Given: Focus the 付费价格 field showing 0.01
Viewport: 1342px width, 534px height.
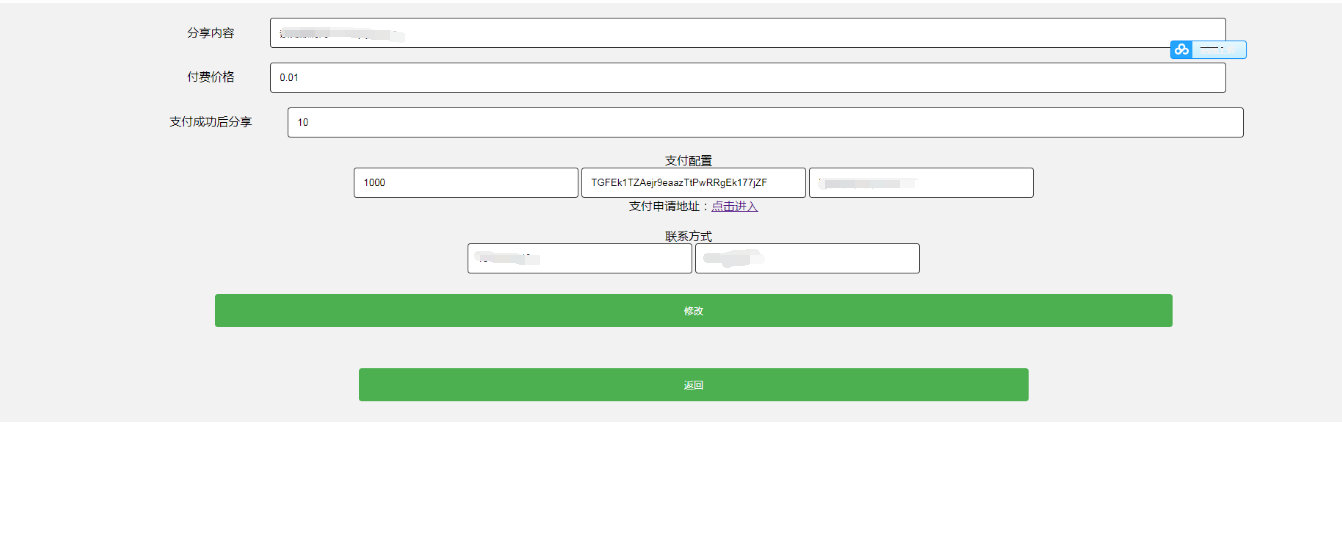Looking at the screenshot, I should point(747,78).
